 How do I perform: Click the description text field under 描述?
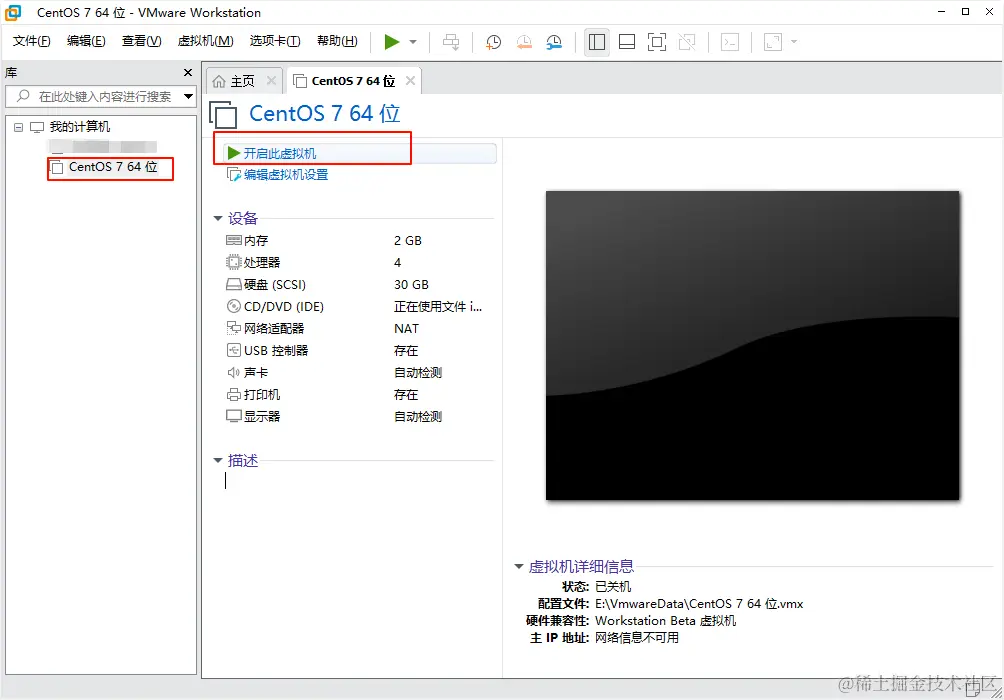click(359, 481)
